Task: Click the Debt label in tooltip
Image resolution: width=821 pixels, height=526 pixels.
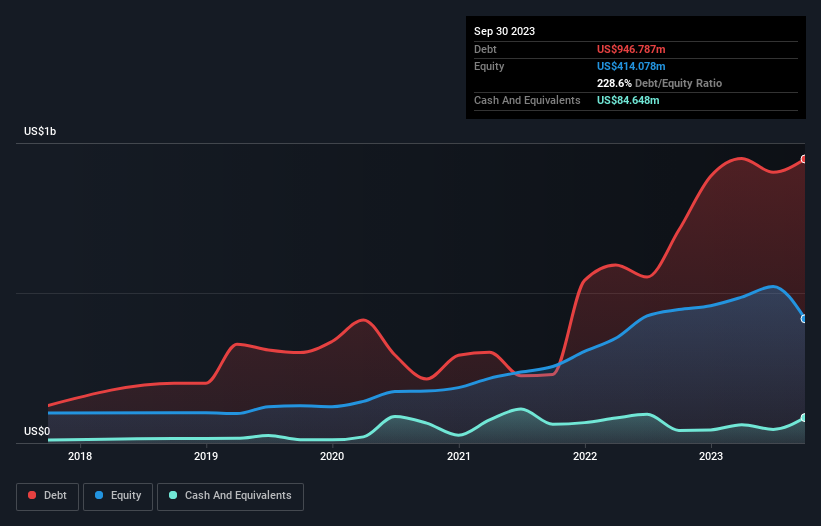Action: coord(485,49)
